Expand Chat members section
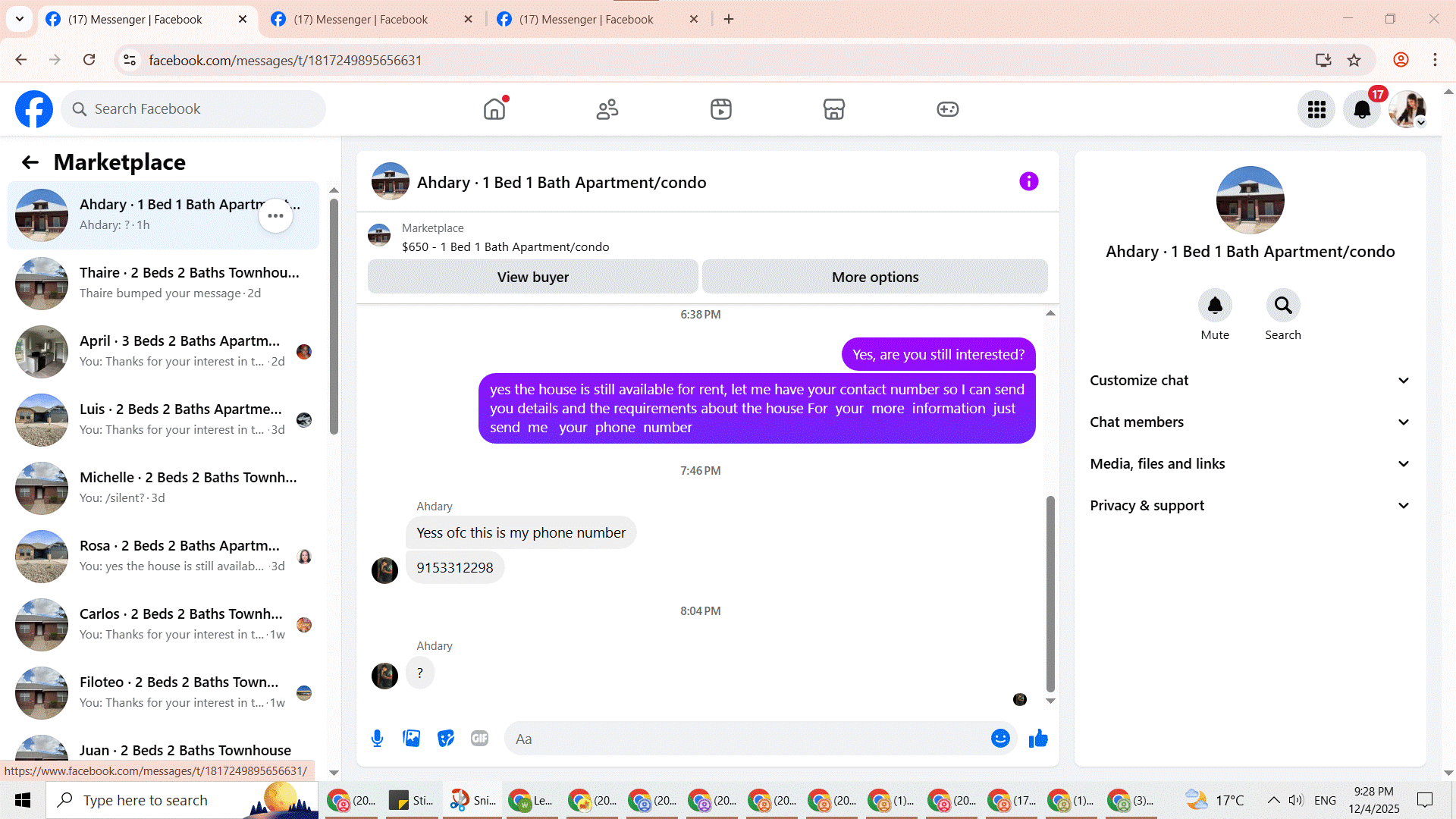The width and height of the screenshot is (1456, 819). point(1250,422)
